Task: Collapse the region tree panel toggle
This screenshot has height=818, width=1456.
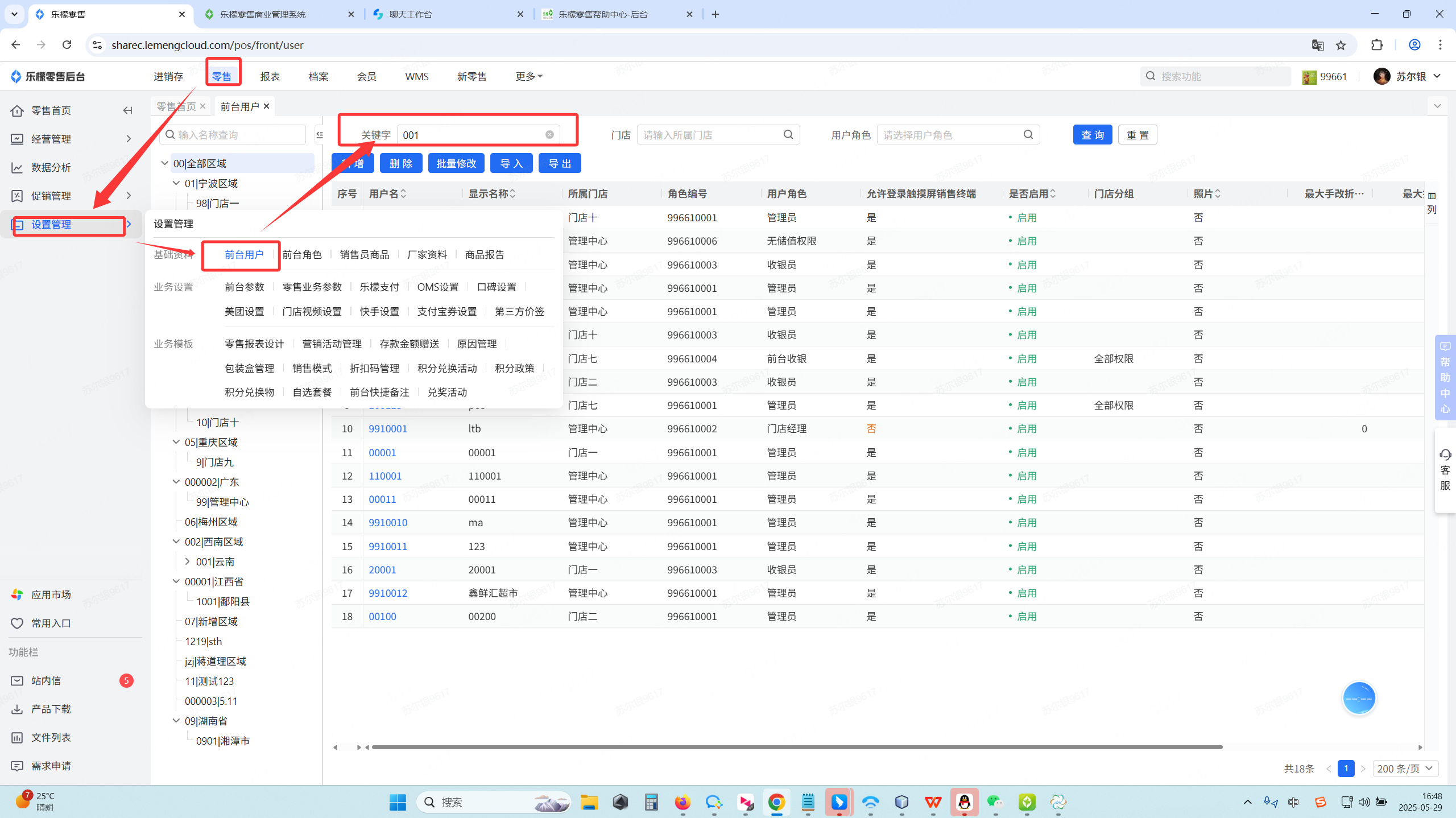Action: [320, 135]
